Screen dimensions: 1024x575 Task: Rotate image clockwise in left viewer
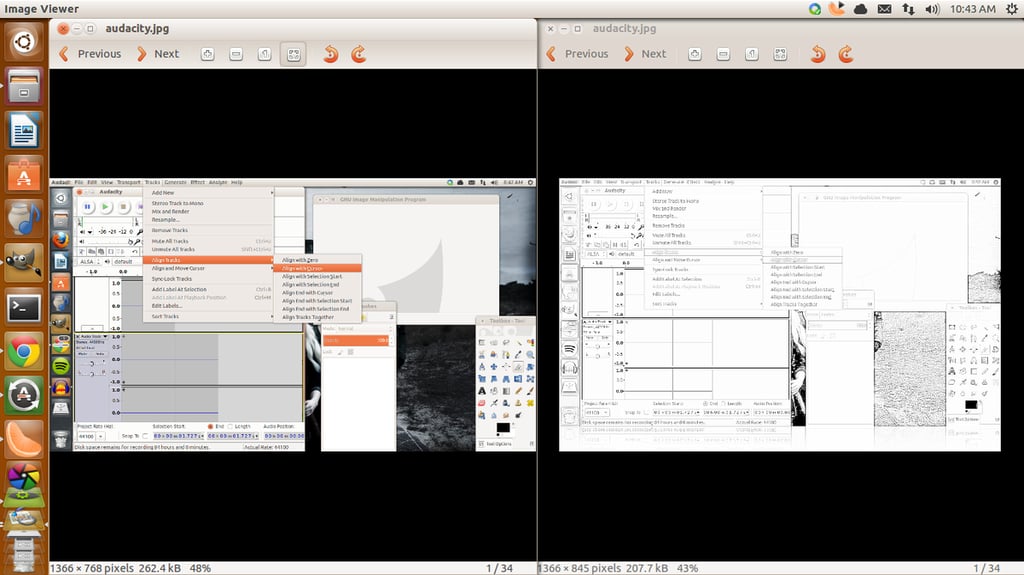359,54
